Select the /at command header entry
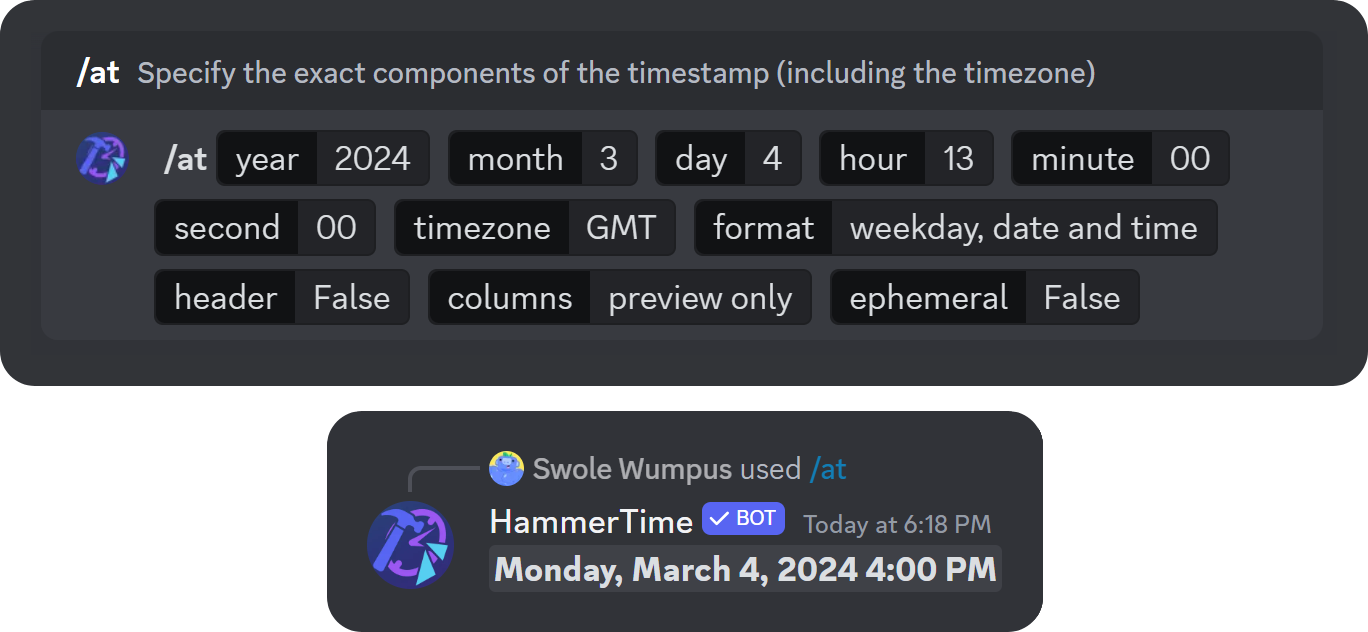Image resolution: width=1368 pixels, height=632 pixels. tap(99, 72)
